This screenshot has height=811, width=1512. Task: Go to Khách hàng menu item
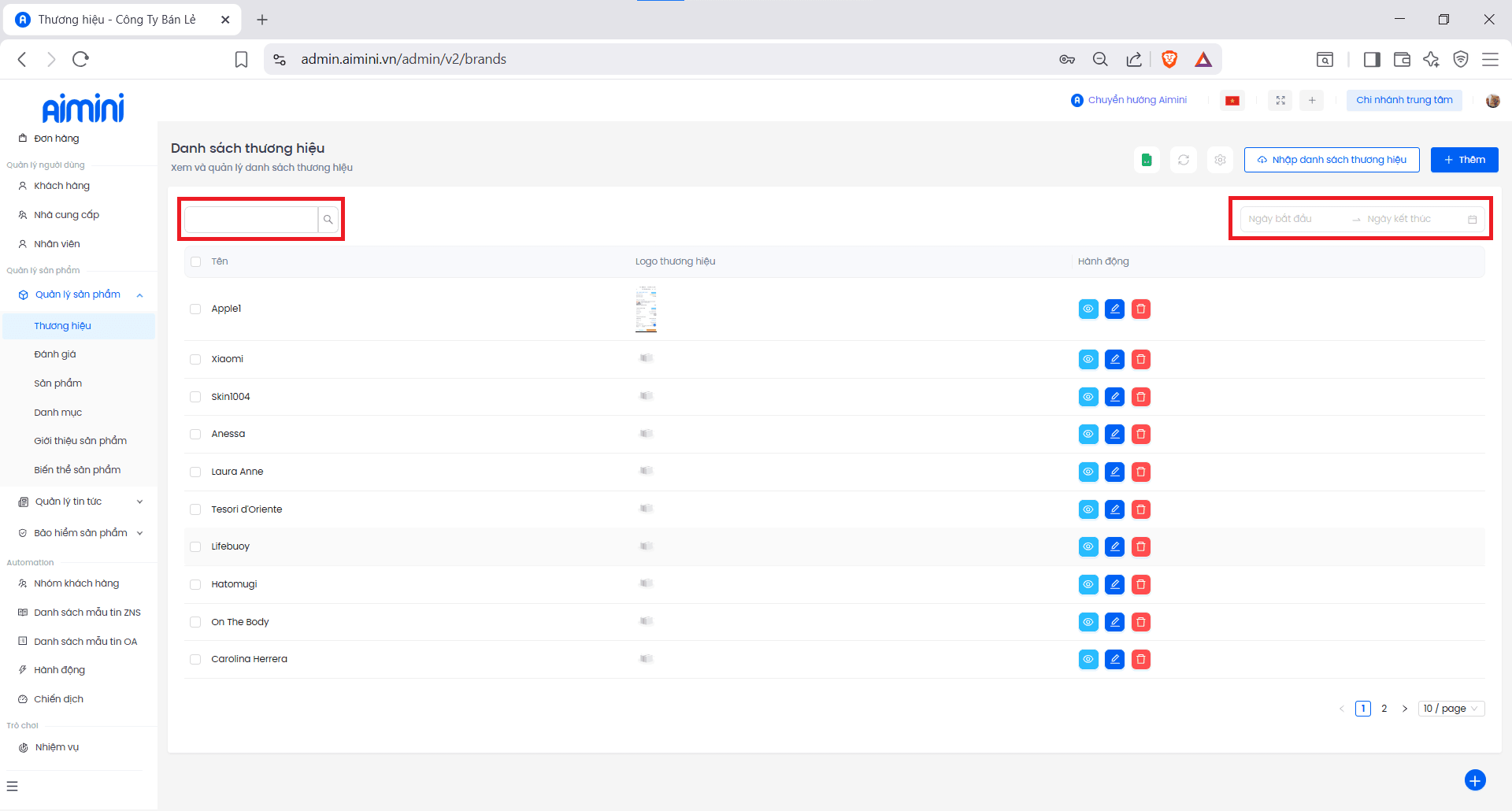coord(61,186)
